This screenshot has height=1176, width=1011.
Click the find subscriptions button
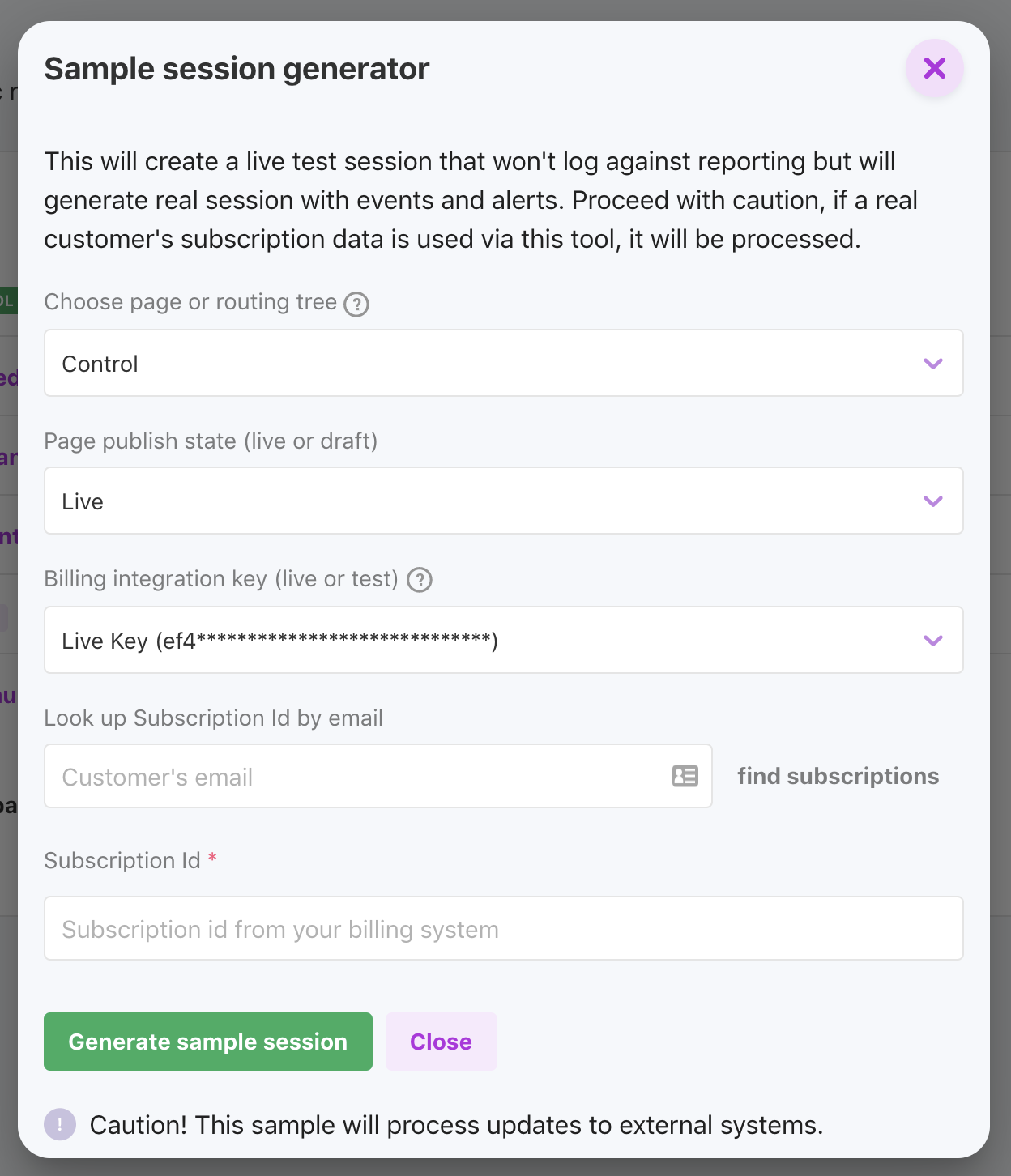pos(838,776)
